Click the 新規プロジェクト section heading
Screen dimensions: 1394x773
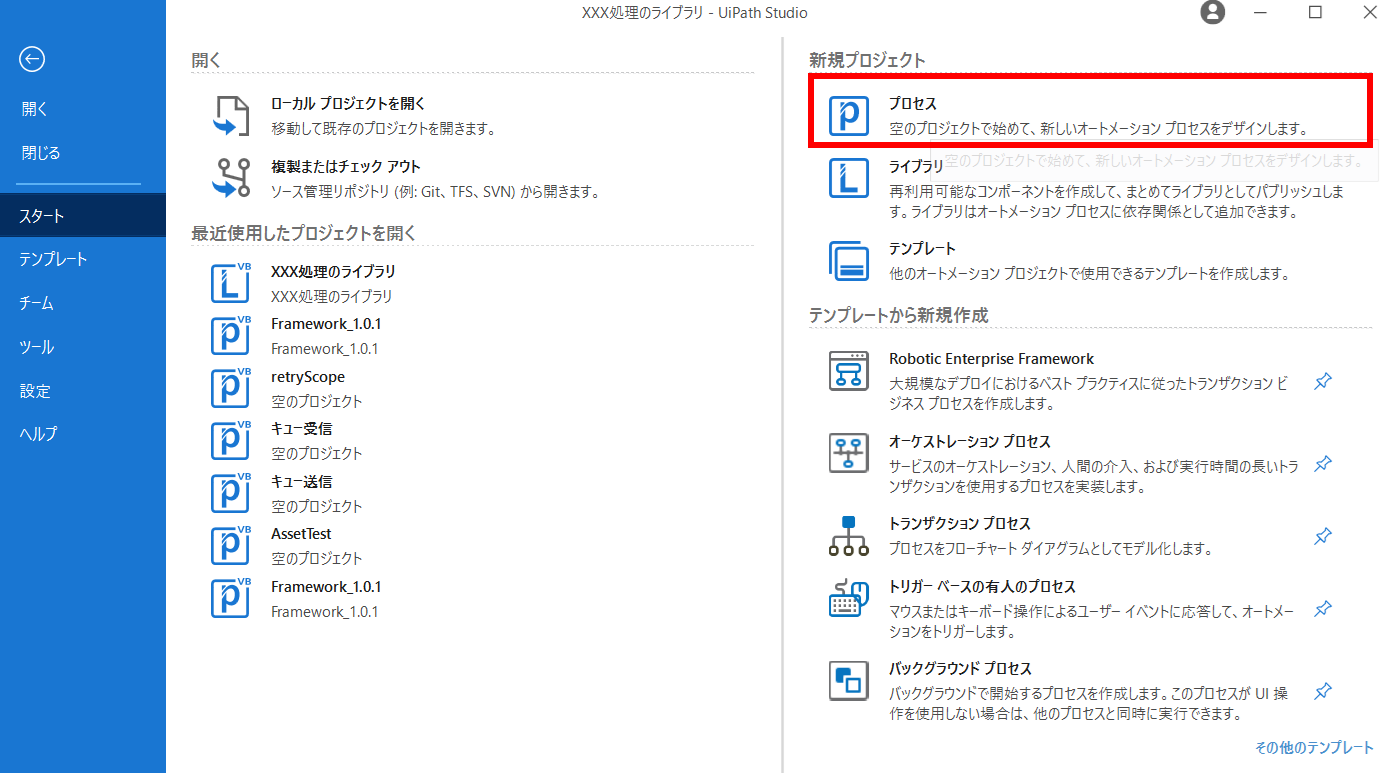867,61
